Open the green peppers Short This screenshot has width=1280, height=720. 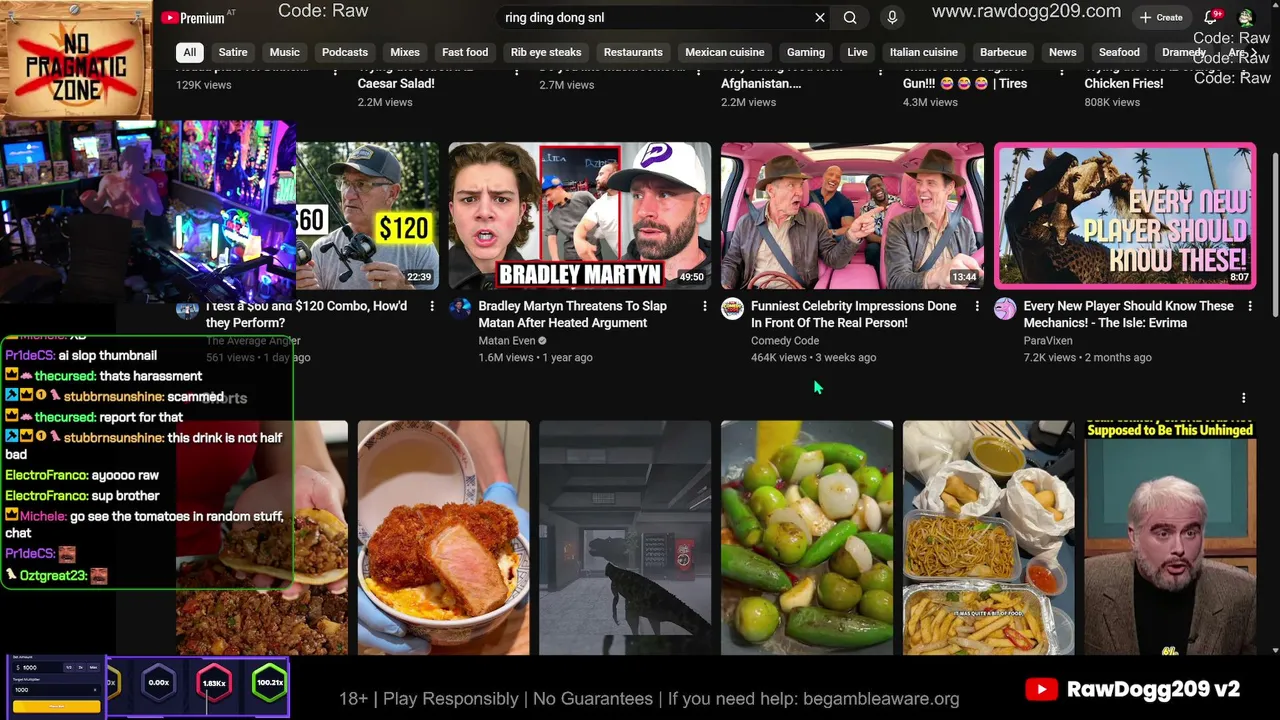click(x=807, y=538)
